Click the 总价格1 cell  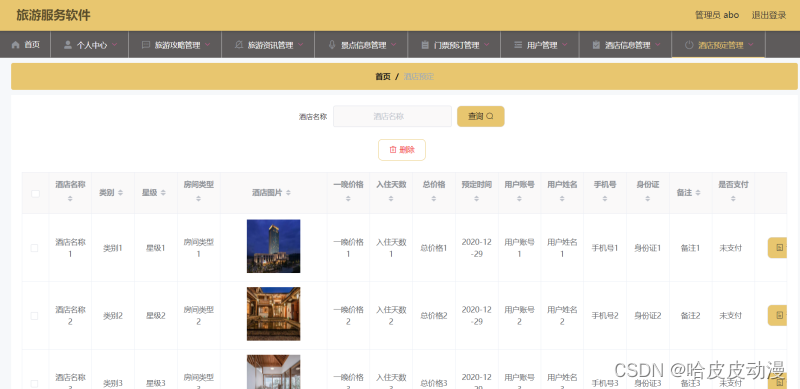click(434, 248)
